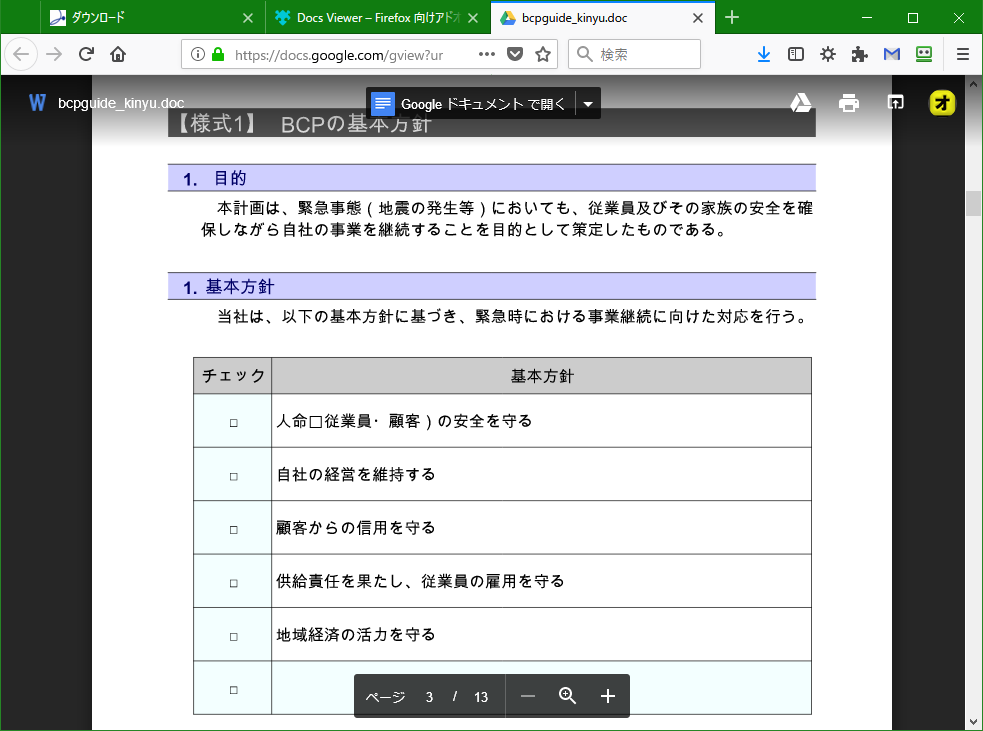Click the scrollbar down arrow
This screenshot has width=983, height=731.
[974, 722]
